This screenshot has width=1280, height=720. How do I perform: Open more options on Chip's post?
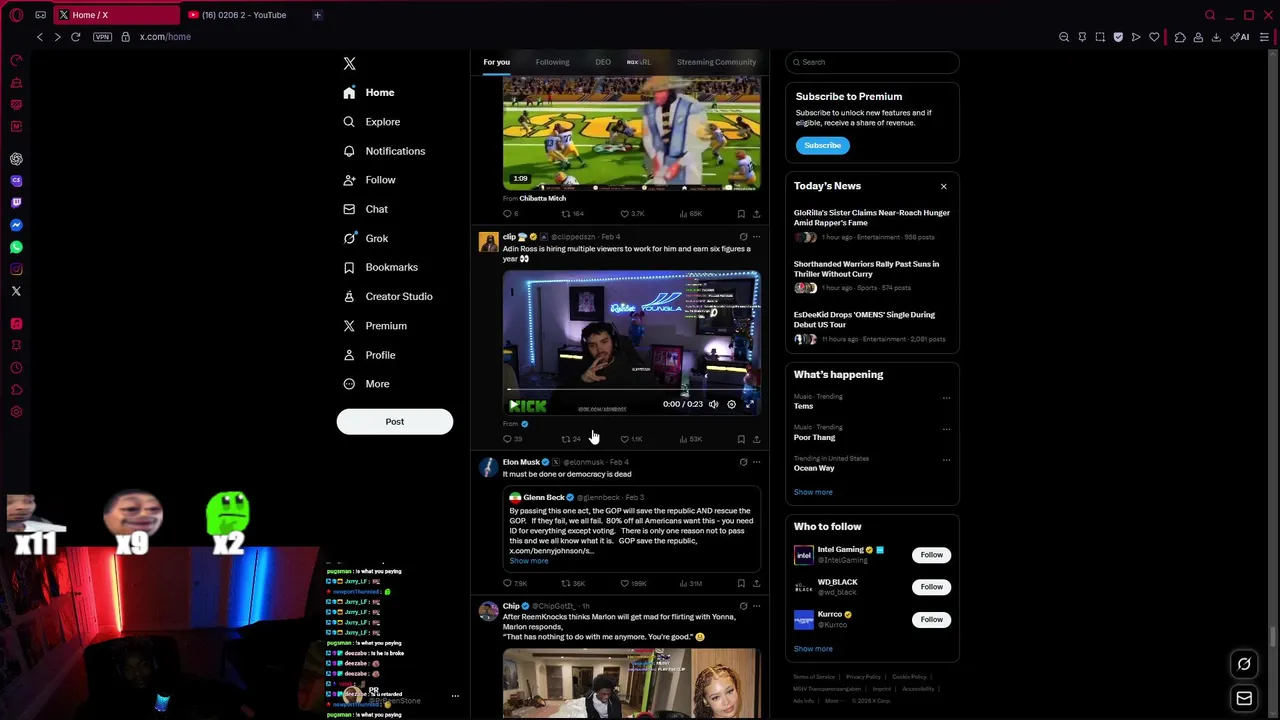point(756,606)
